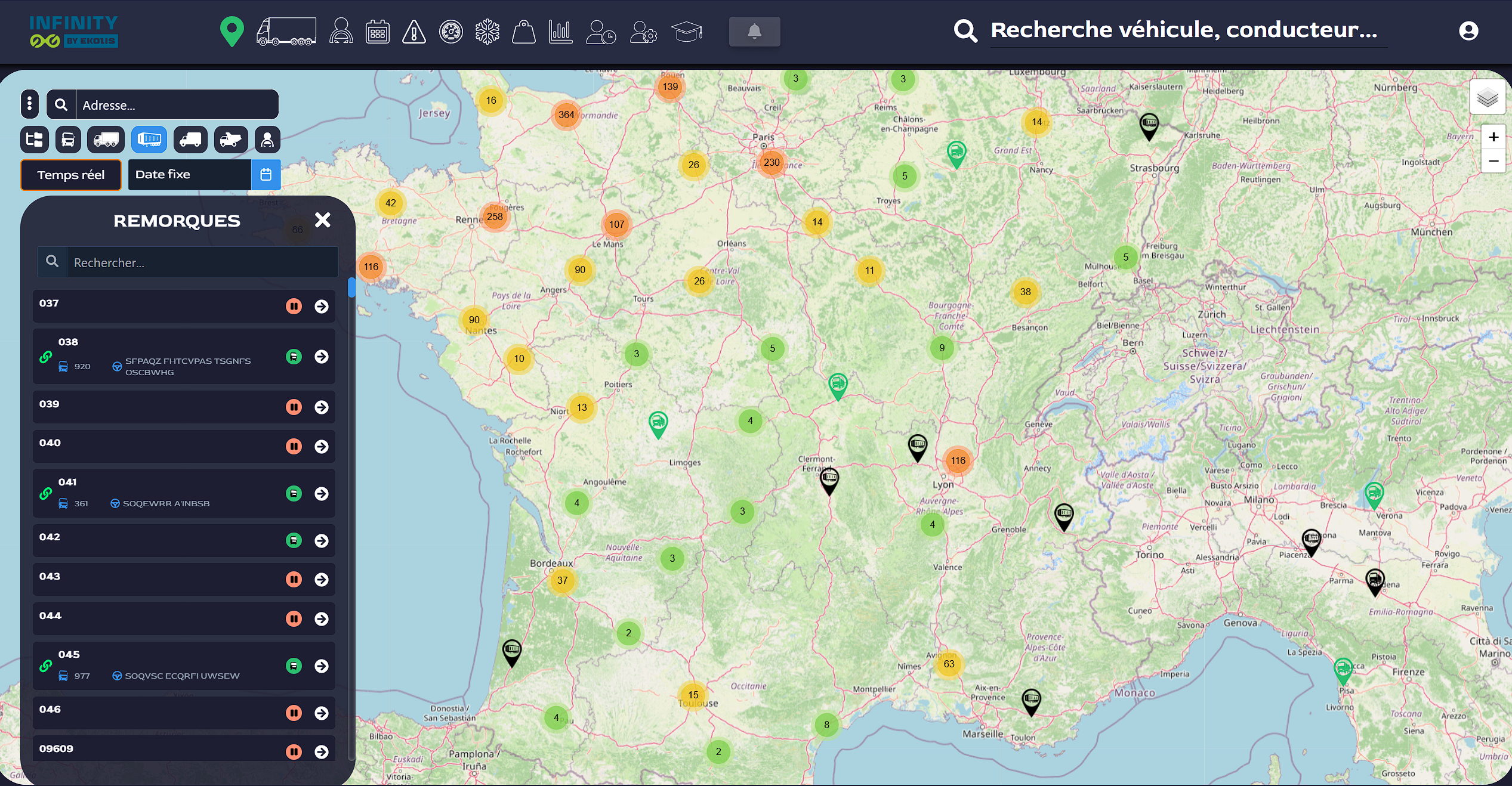Open the user settings gear icon
The height and width of the screenshot is (786, 1512).
point(643,32)
